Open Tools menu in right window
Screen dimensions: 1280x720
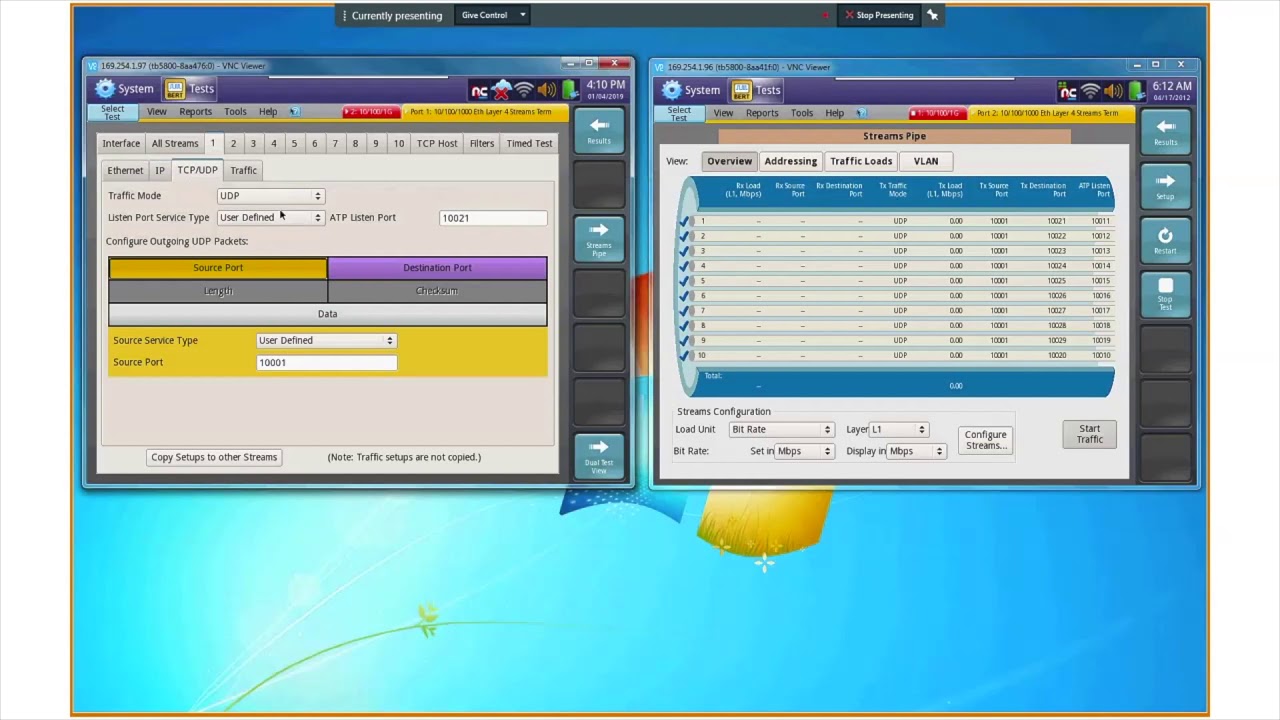click(x=802, y=113)
